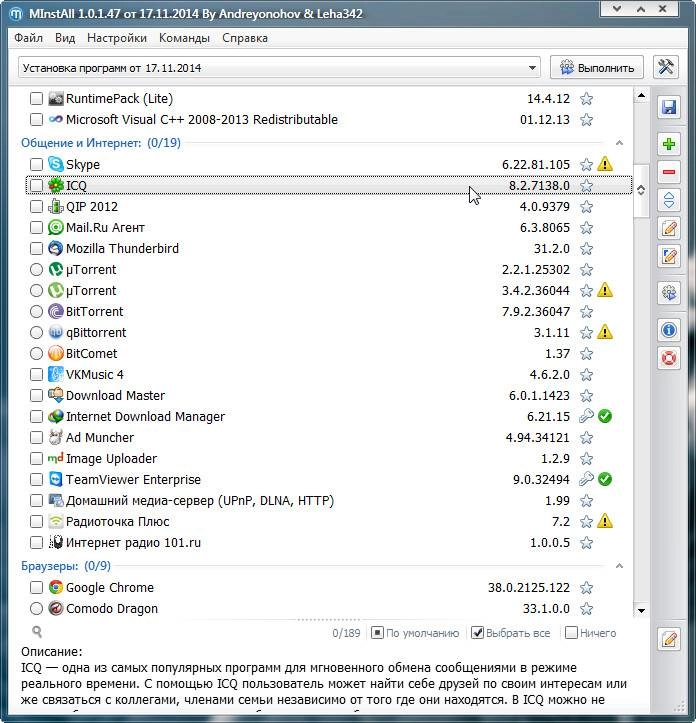
Task: Click the edit description pencil icon at bottom right
Action: [x=669, y=639]
